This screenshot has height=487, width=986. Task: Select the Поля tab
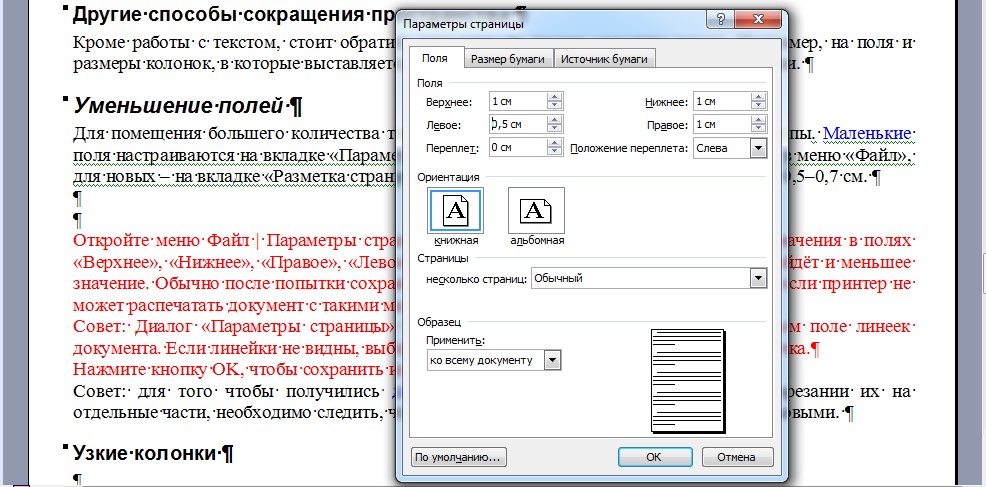[x=435, y=58]
